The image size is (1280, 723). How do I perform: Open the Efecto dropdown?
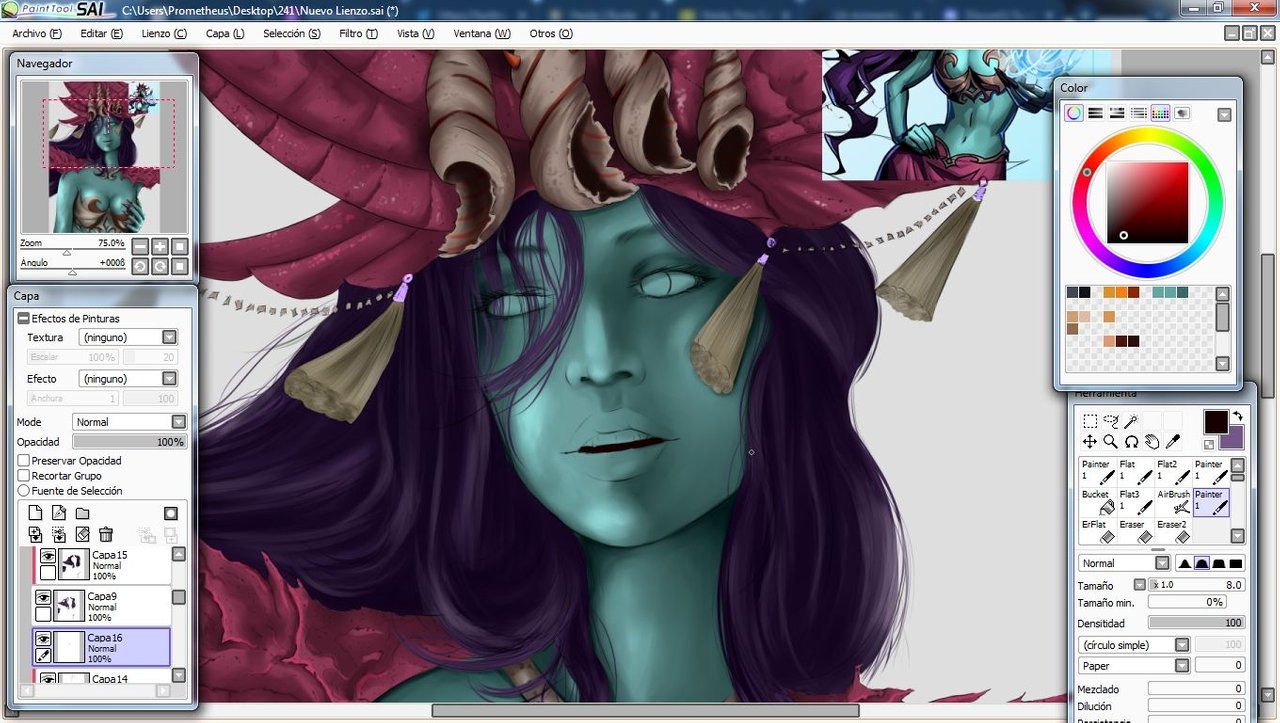(x=127, y=379)
